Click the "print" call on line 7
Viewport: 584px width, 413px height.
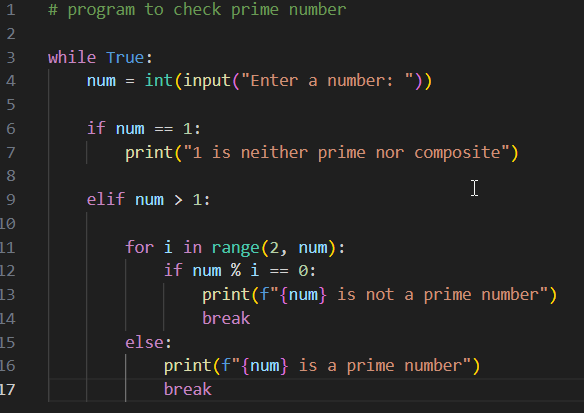coord(149,153)
